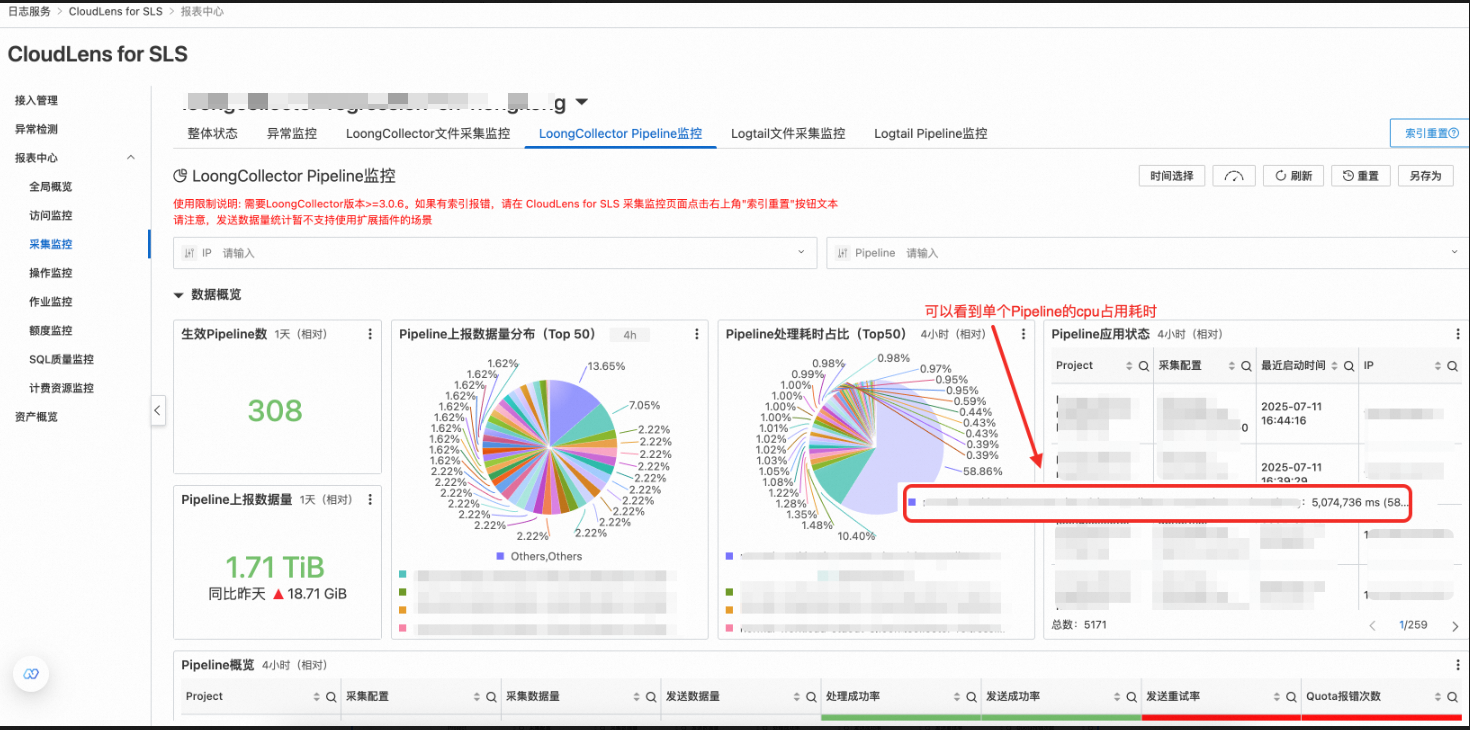1470x730 pixels.
Task: Click the 重置 reset button
Action: [1360, 176]
